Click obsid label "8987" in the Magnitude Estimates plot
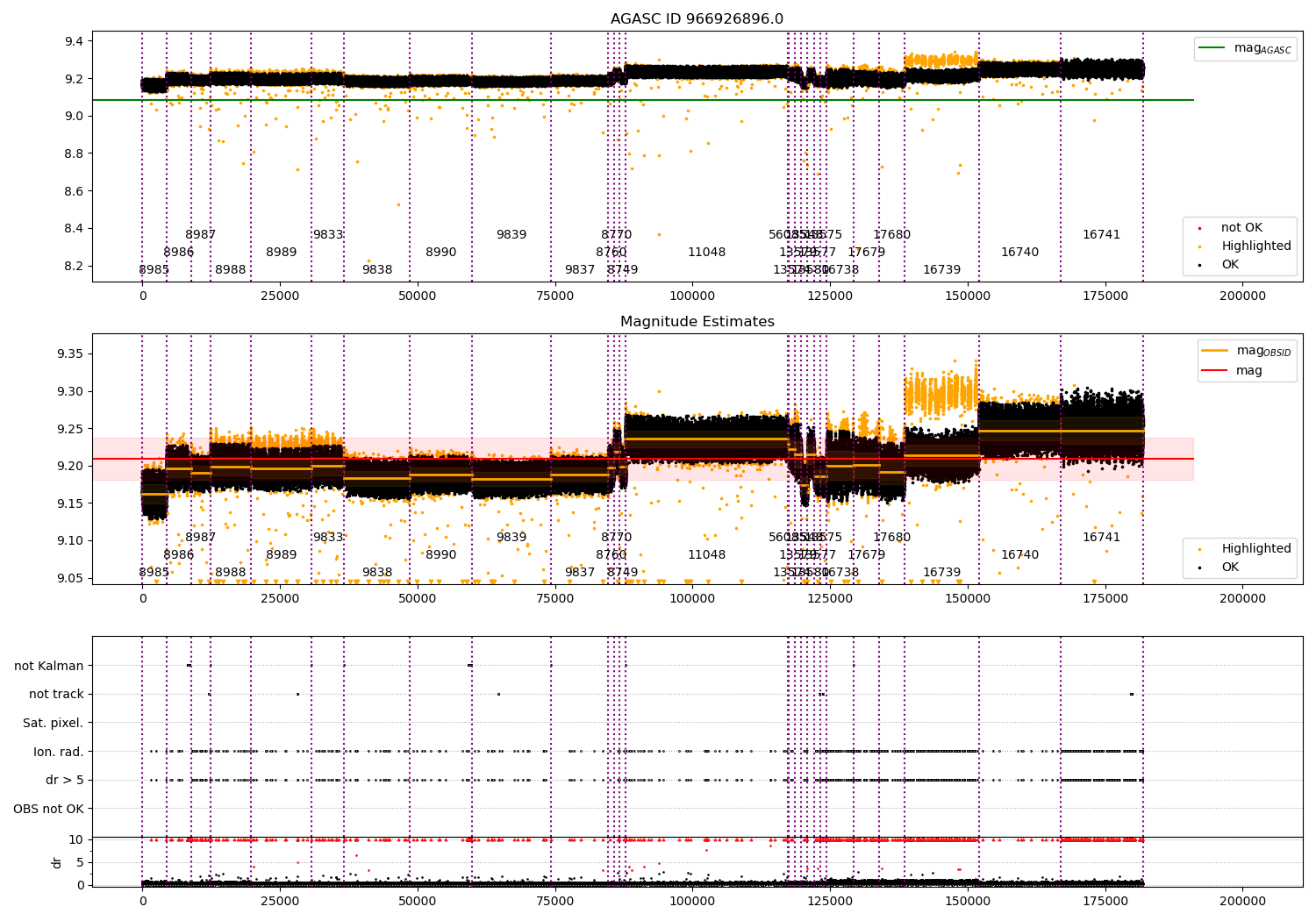 pyautogui.click(x=201, y=538)
